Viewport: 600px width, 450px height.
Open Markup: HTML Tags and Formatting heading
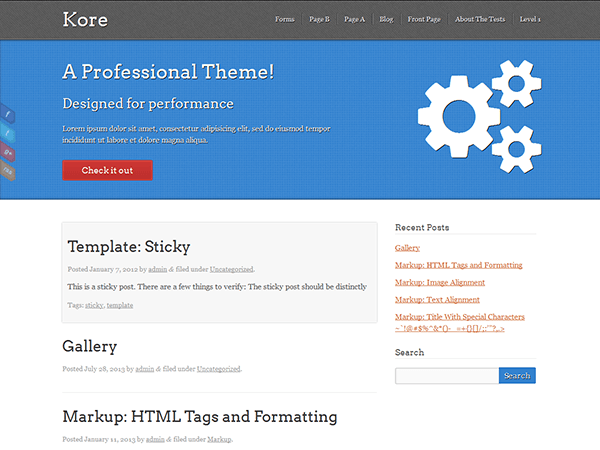[x=200, y=417]
